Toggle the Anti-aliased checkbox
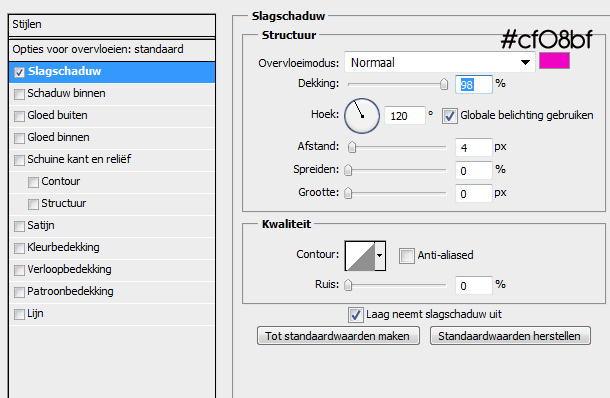Image resolution: width=610 pixels, height=398 pixels. pos(407,256)
